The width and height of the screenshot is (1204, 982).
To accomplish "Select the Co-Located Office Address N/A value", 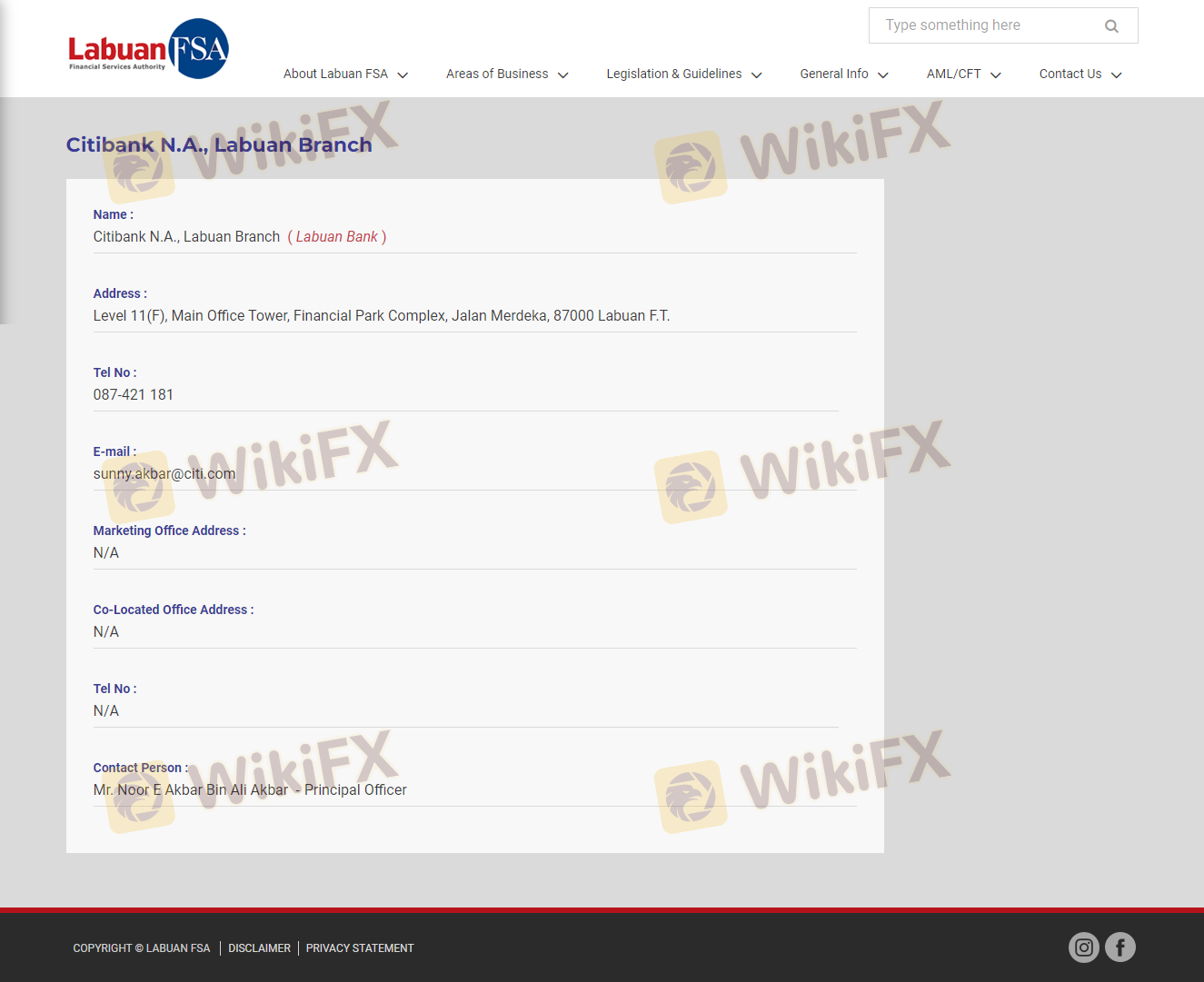I will [x=106, y=631].
